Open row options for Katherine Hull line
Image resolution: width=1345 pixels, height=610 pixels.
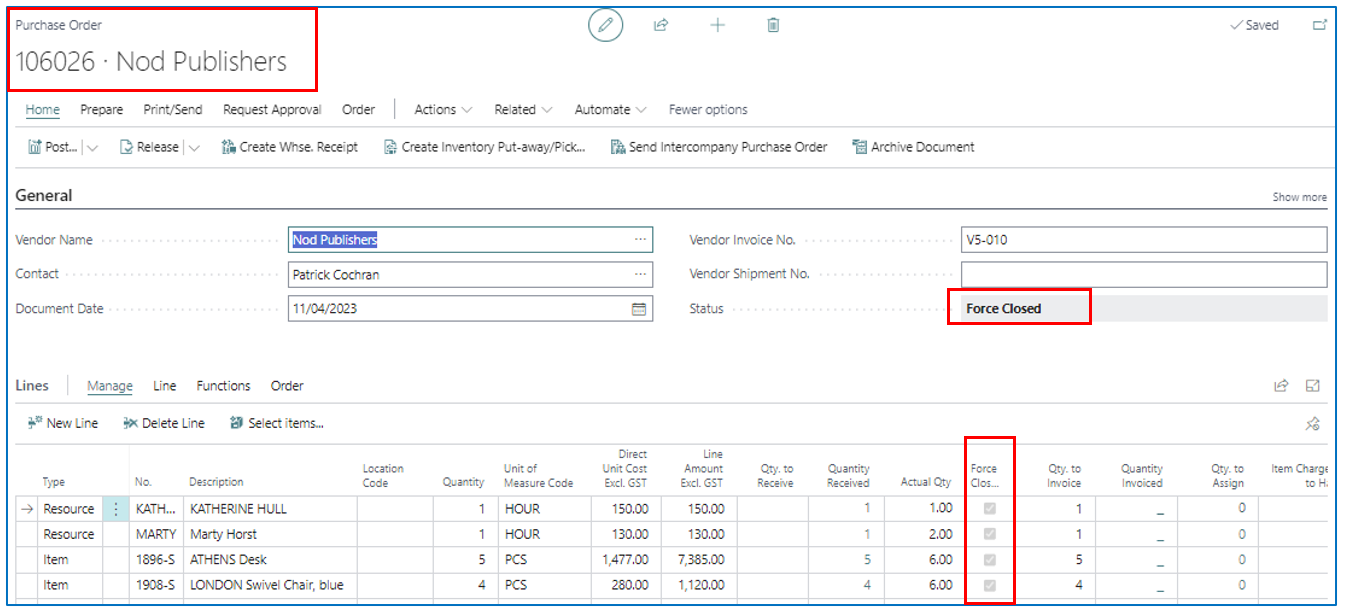click(x=116, y=509)
